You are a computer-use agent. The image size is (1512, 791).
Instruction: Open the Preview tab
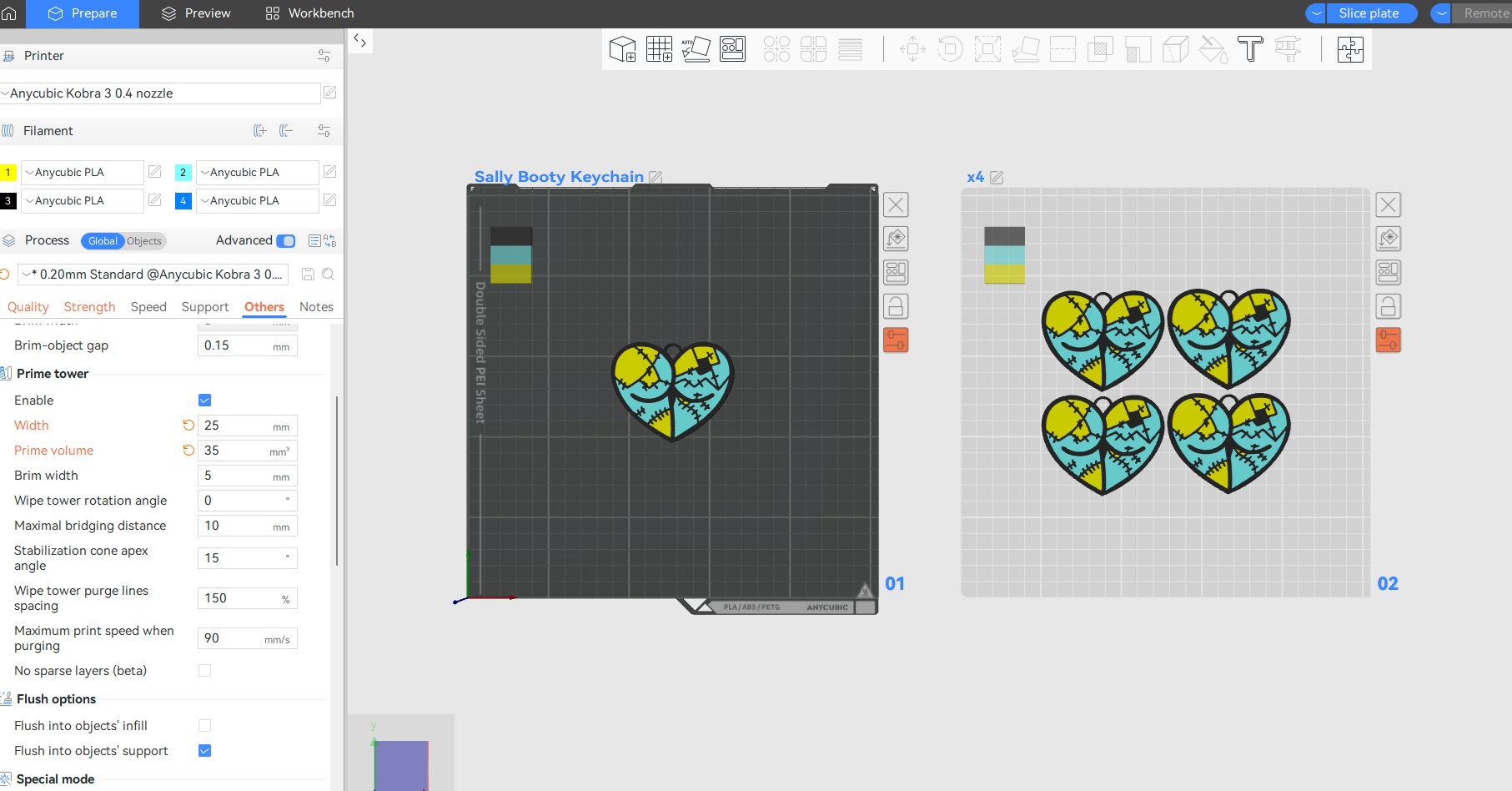coord(197,13)
